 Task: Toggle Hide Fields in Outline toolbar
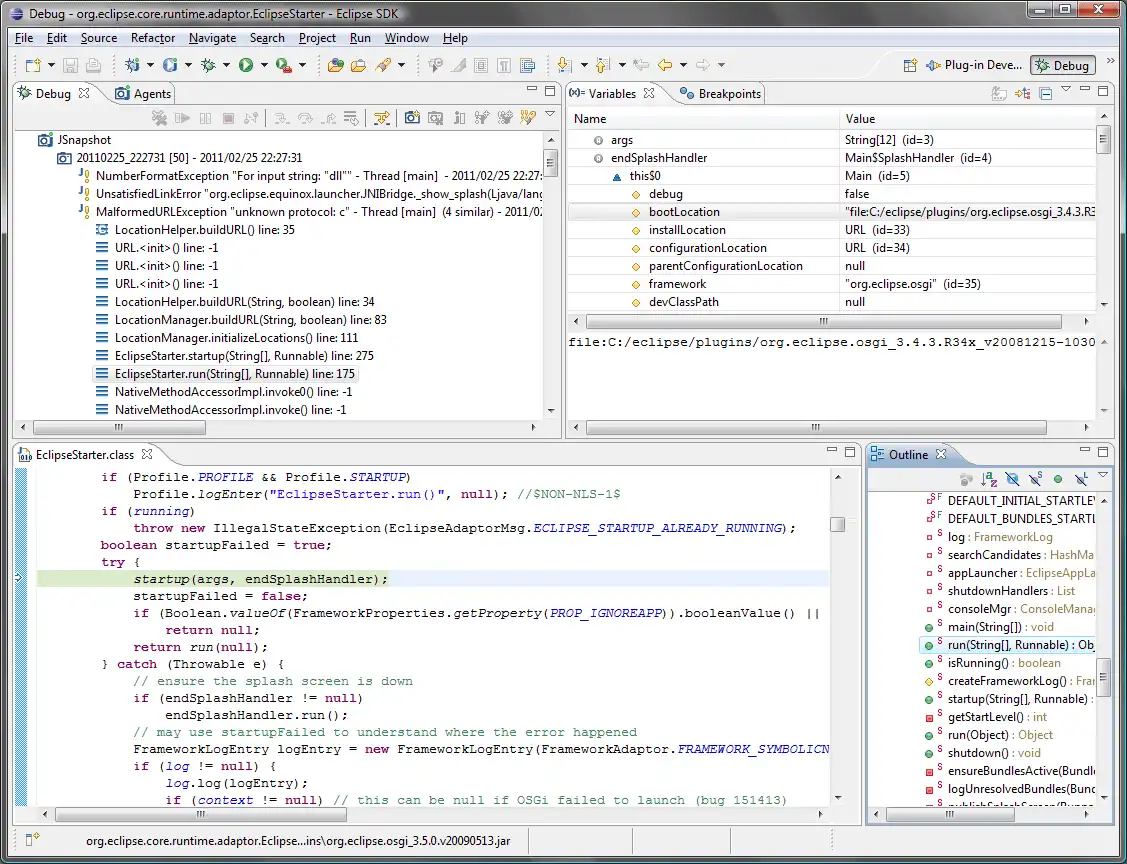coord(1012,479)
